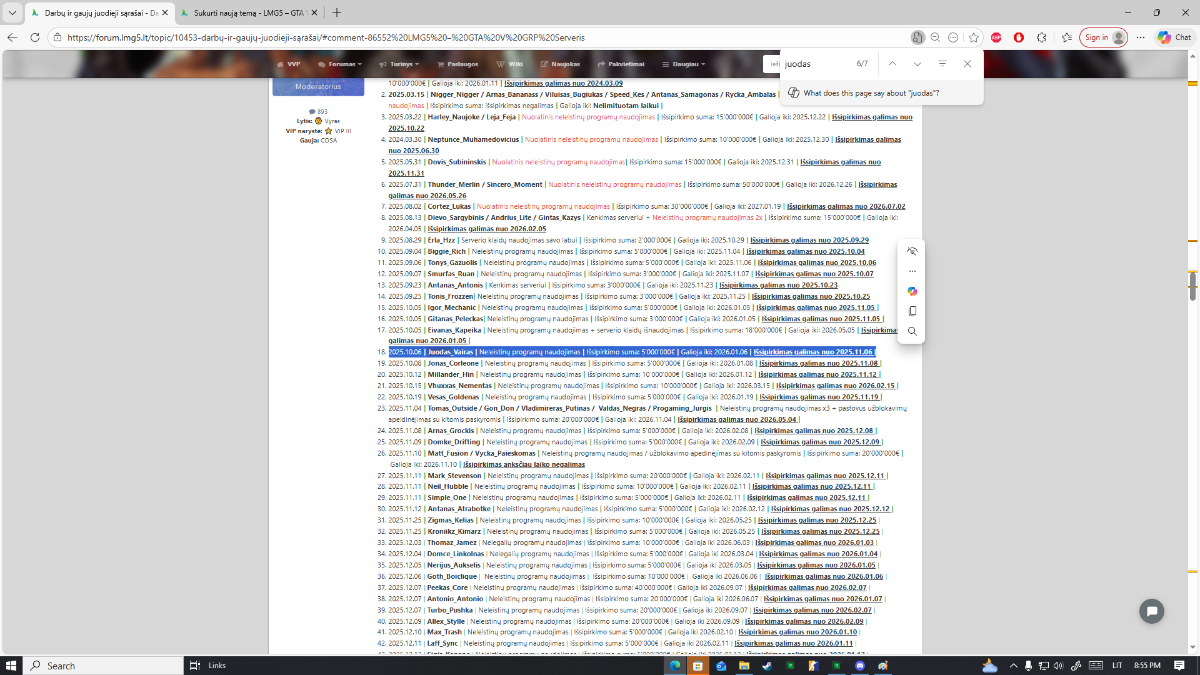The image size is (1200, 675).
Task: Open find filter options icon
Action: point(942,63)
